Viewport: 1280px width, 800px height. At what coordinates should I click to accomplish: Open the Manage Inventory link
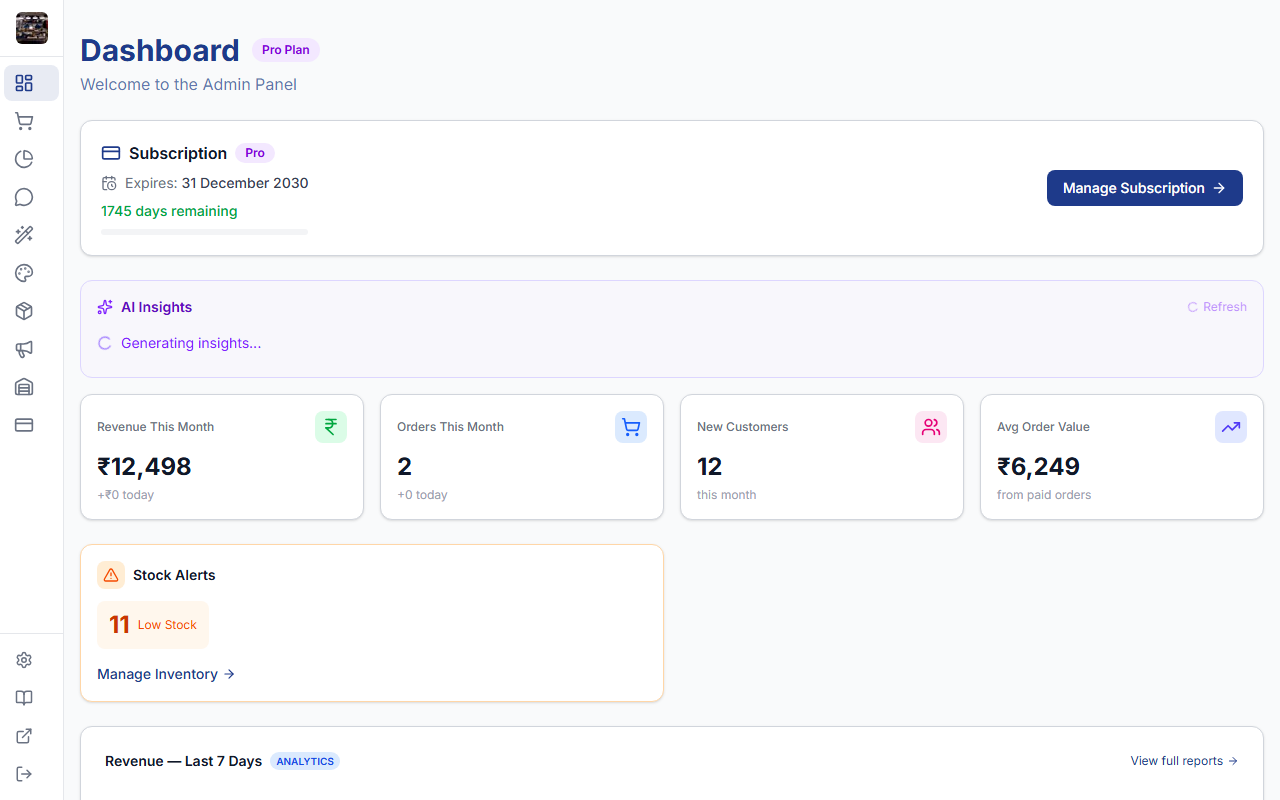click(166, 674)
